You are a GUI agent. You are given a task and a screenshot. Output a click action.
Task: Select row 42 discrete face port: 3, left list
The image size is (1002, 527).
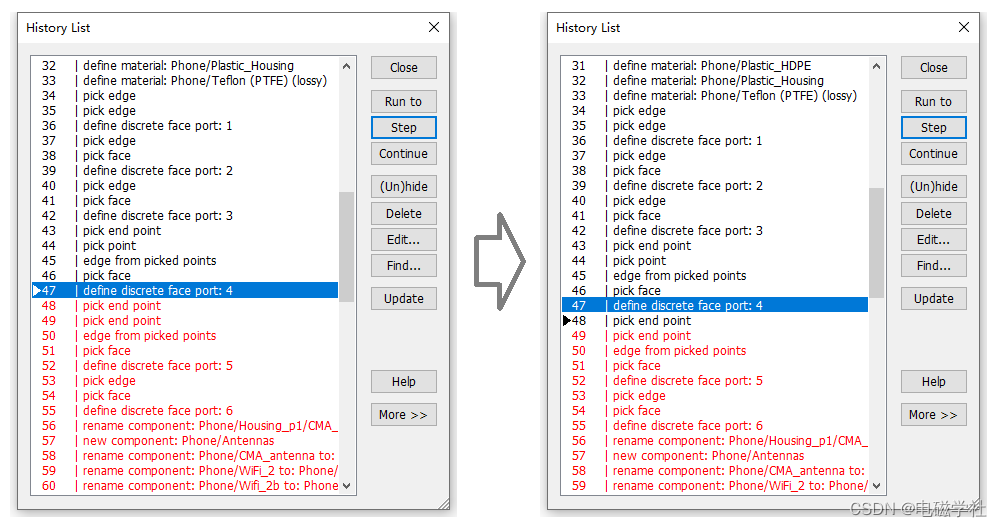pos(185,216)
